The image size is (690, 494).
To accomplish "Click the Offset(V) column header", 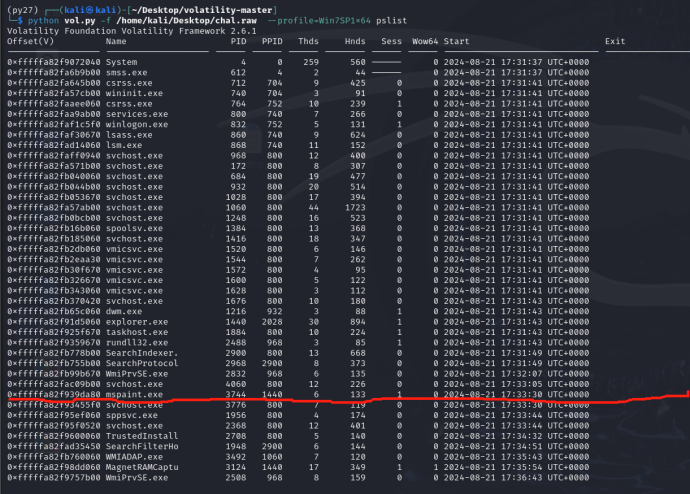I will [x=31, y=41].
